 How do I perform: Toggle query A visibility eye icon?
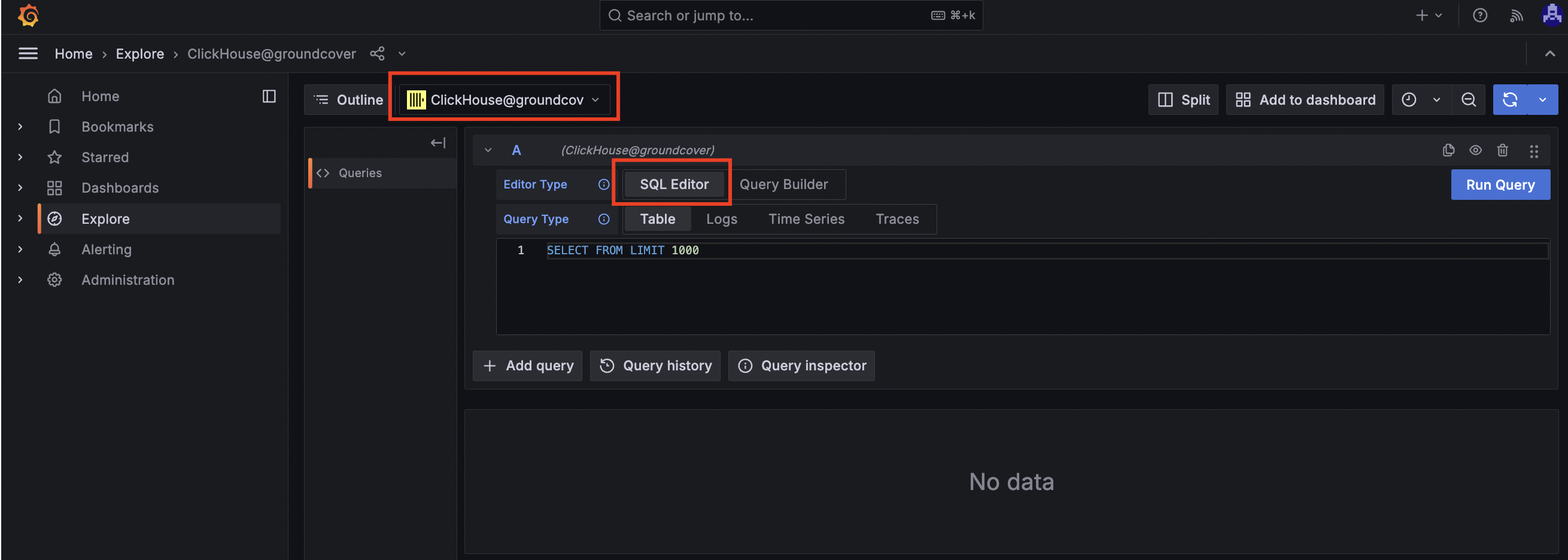(x=1475, y=150)
